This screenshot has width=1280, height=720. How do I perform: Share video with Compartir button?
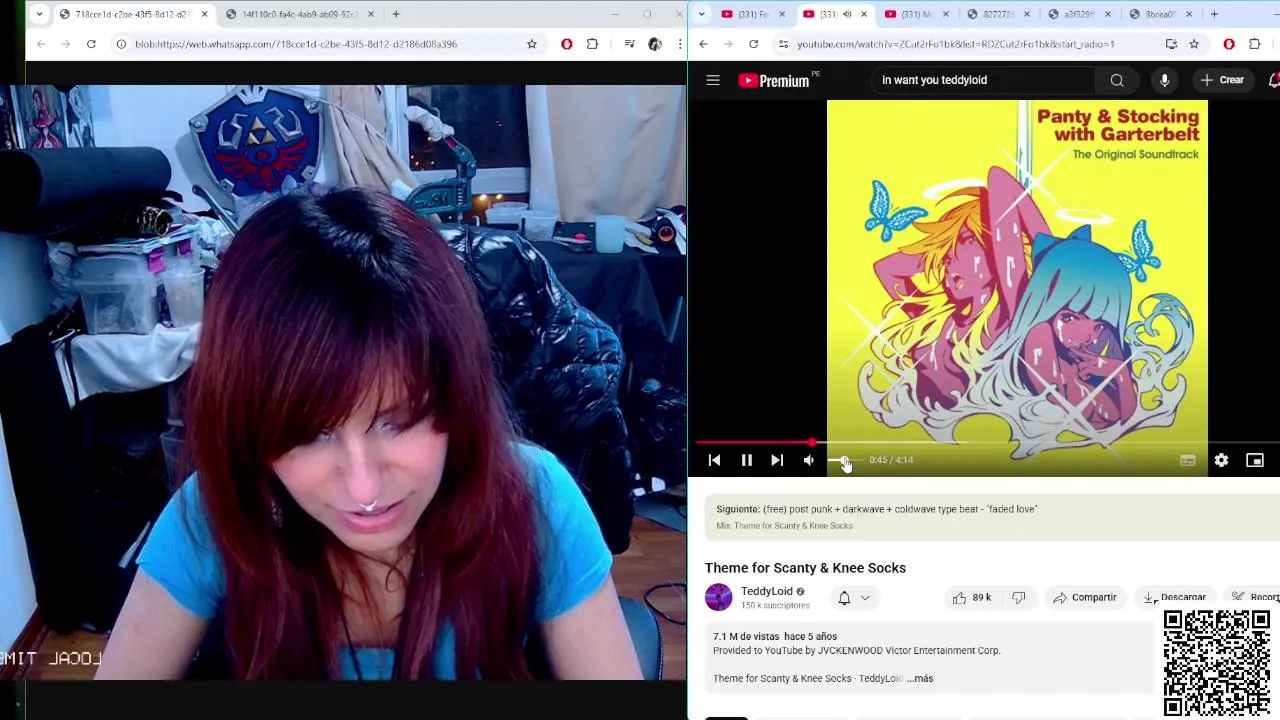tap(1084, 597)
